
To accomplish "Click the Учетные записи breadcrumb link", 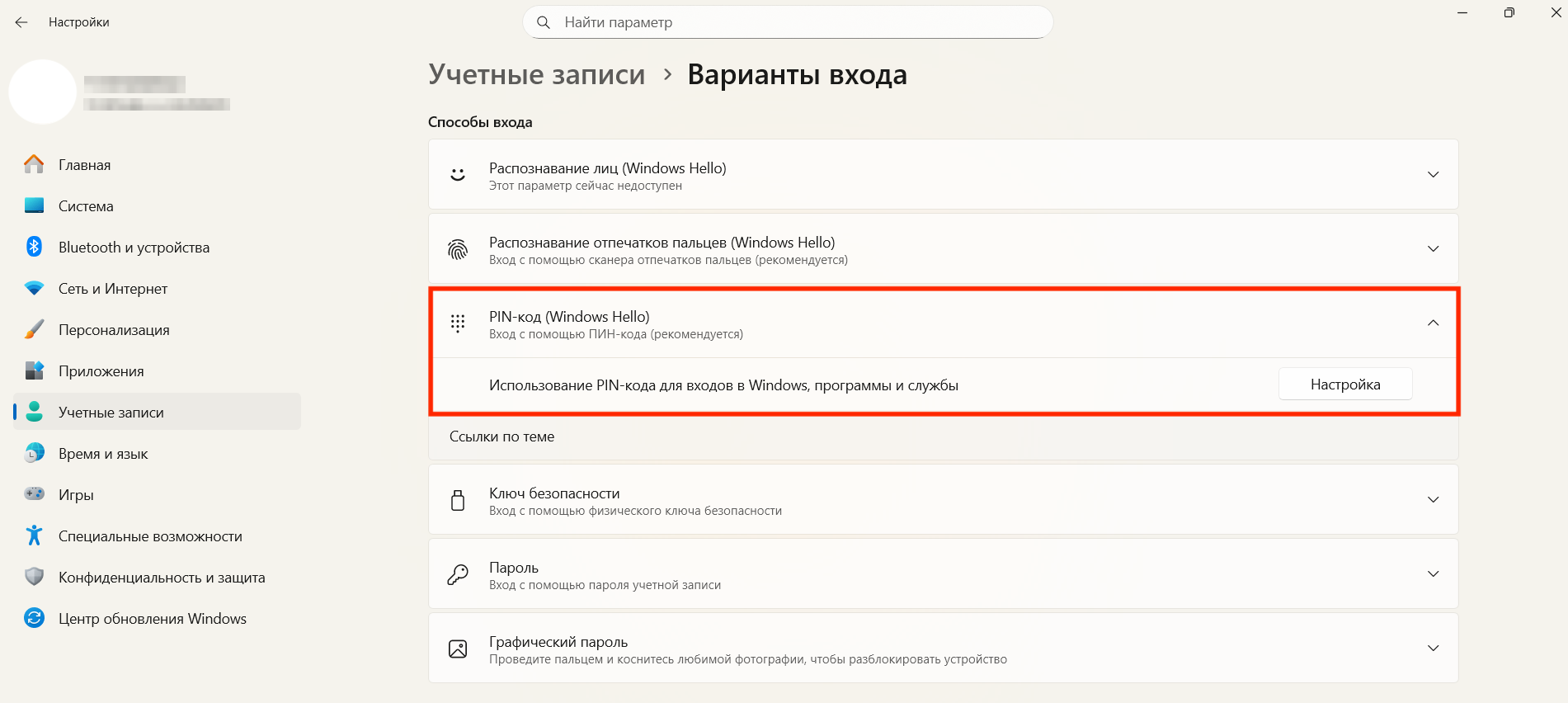I will tap(536, 74).
